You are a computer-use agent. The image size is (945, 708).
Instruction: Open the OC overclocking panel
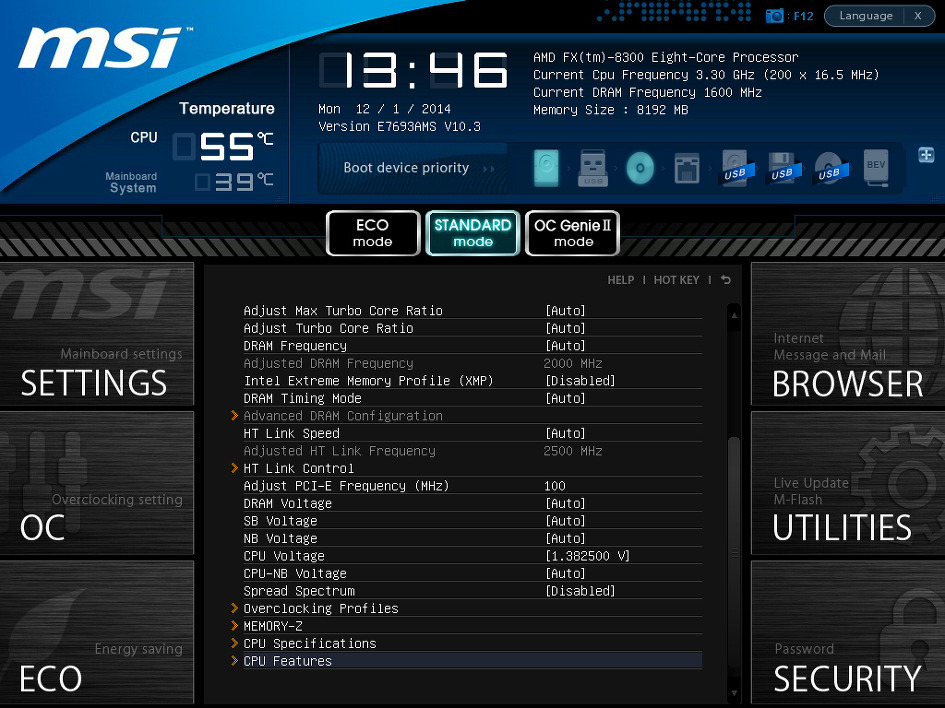point(97,483)
